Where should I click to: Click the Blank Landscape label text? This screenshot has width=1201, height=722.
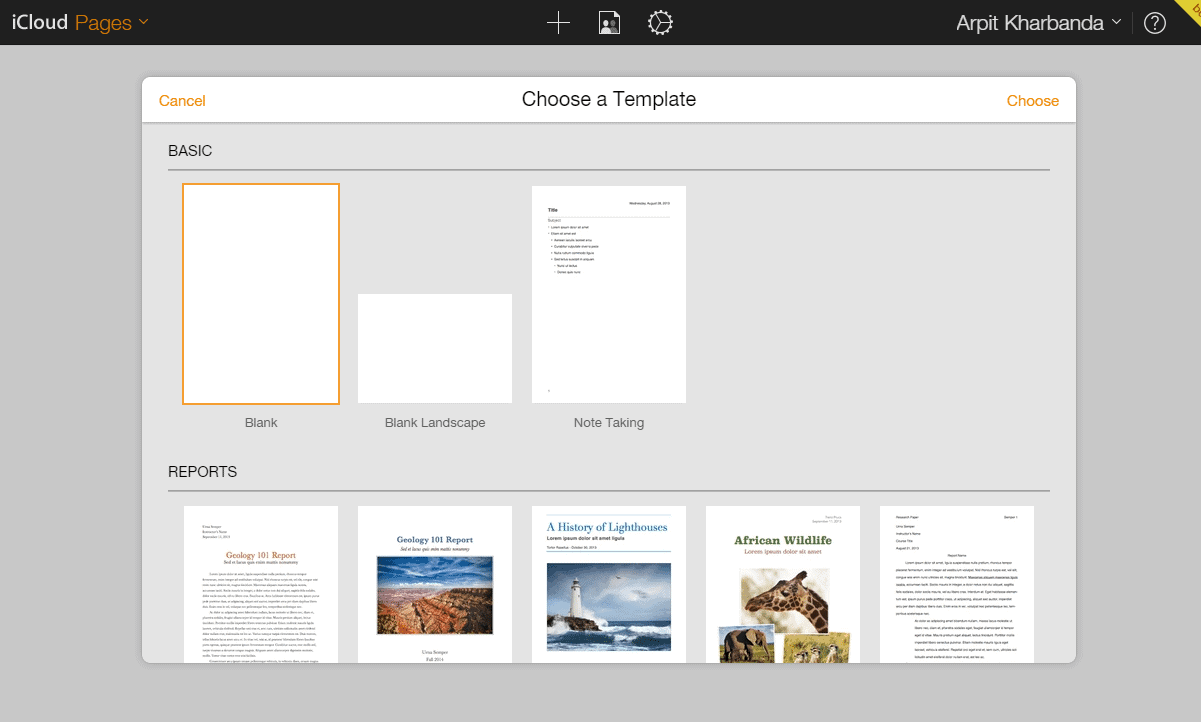[435, 423]
